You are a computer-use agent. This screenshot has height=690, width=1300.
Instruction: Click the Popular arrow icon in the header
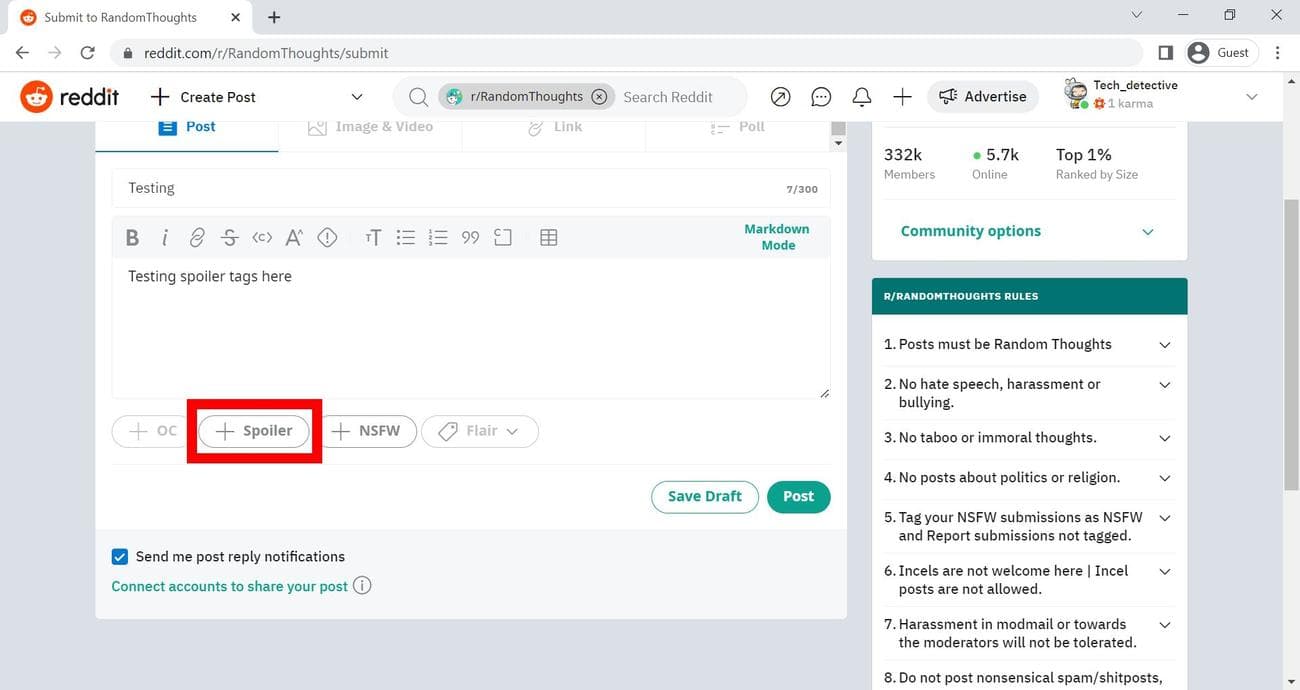[x=781, y=97]
